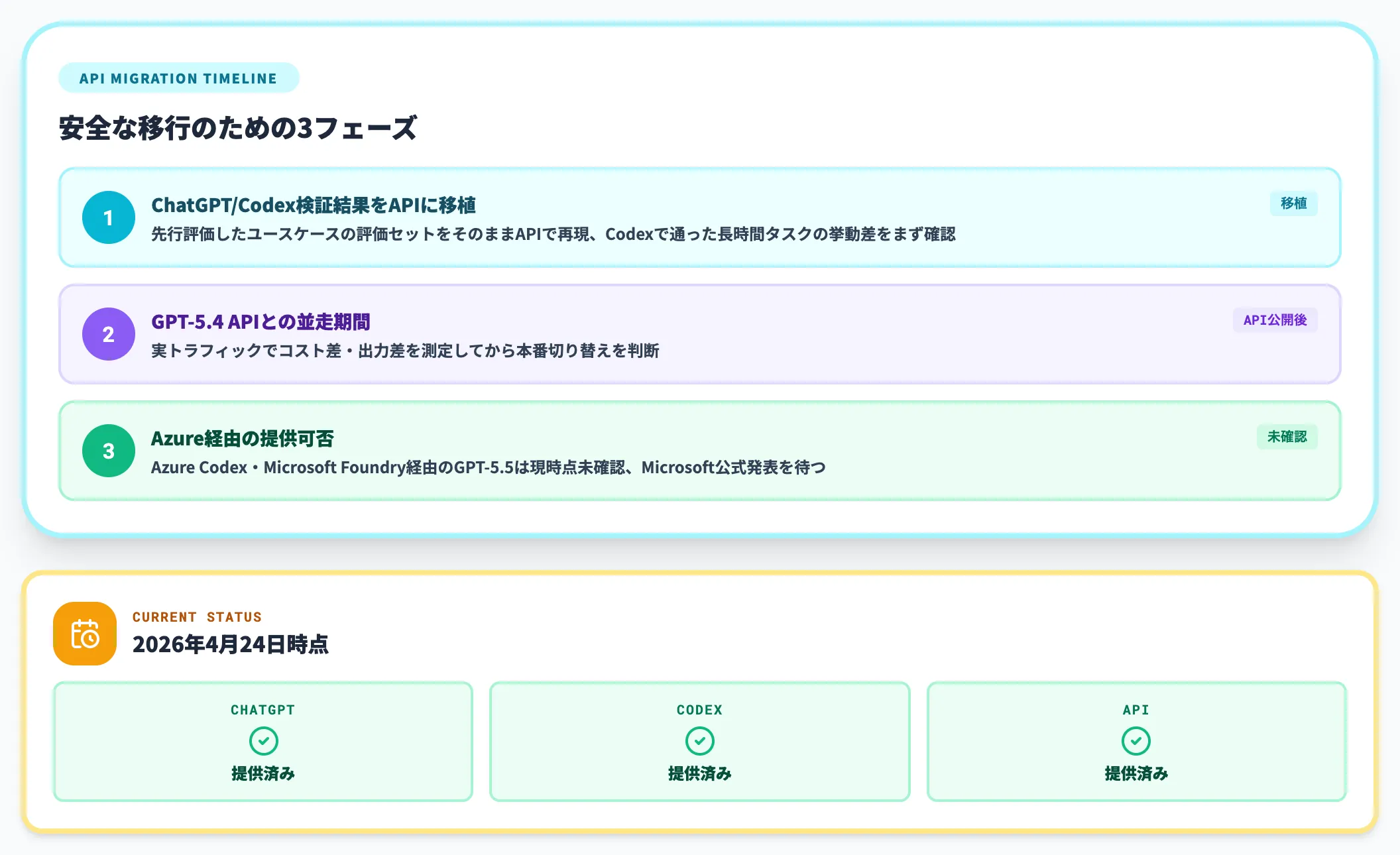Click the CODEX label in status card
This screenshot has width=1400, height=855.
[700, 710]
